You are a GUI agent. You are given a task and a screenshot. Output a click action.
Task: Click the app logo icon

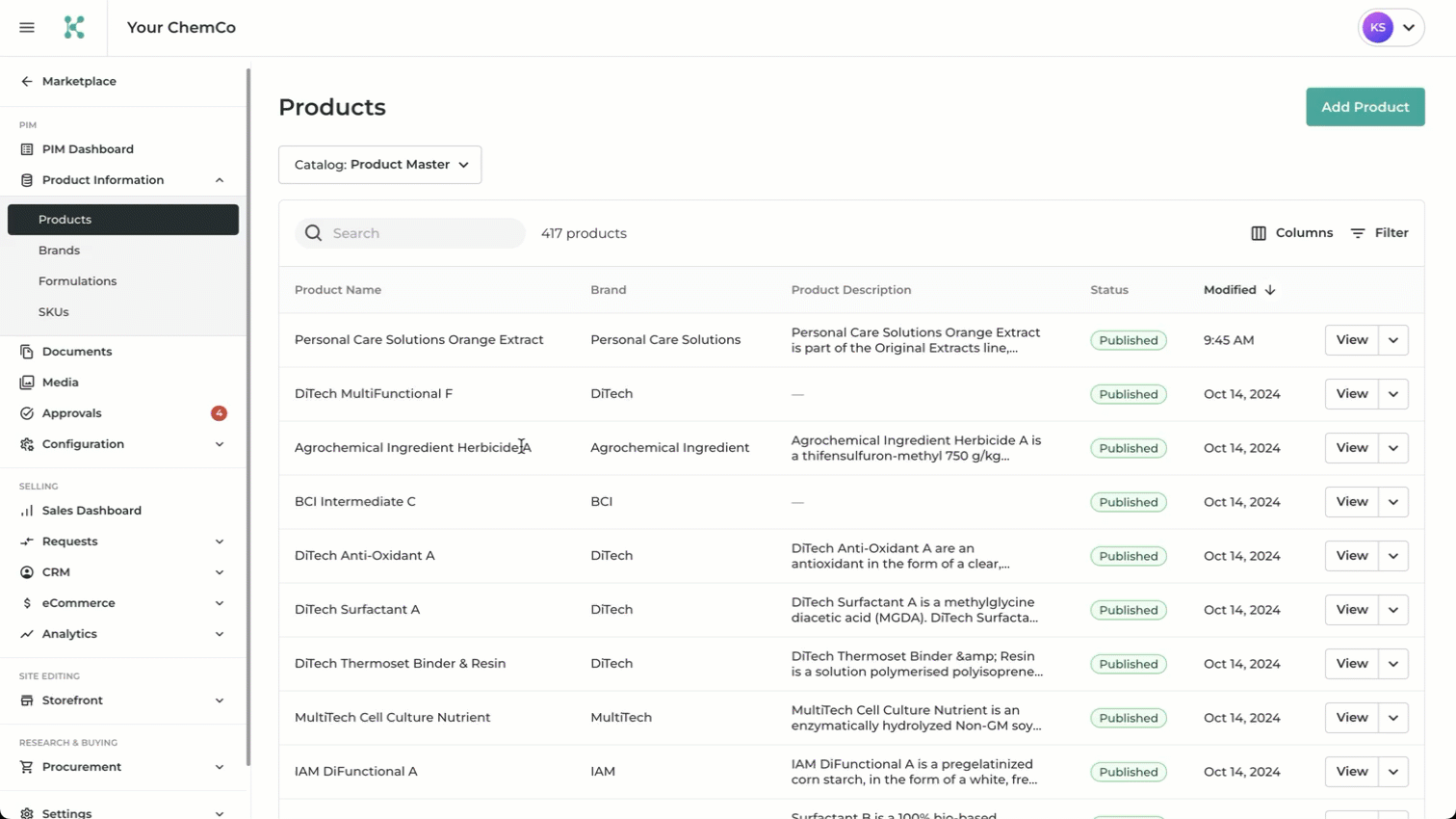(x=74, y=28)
